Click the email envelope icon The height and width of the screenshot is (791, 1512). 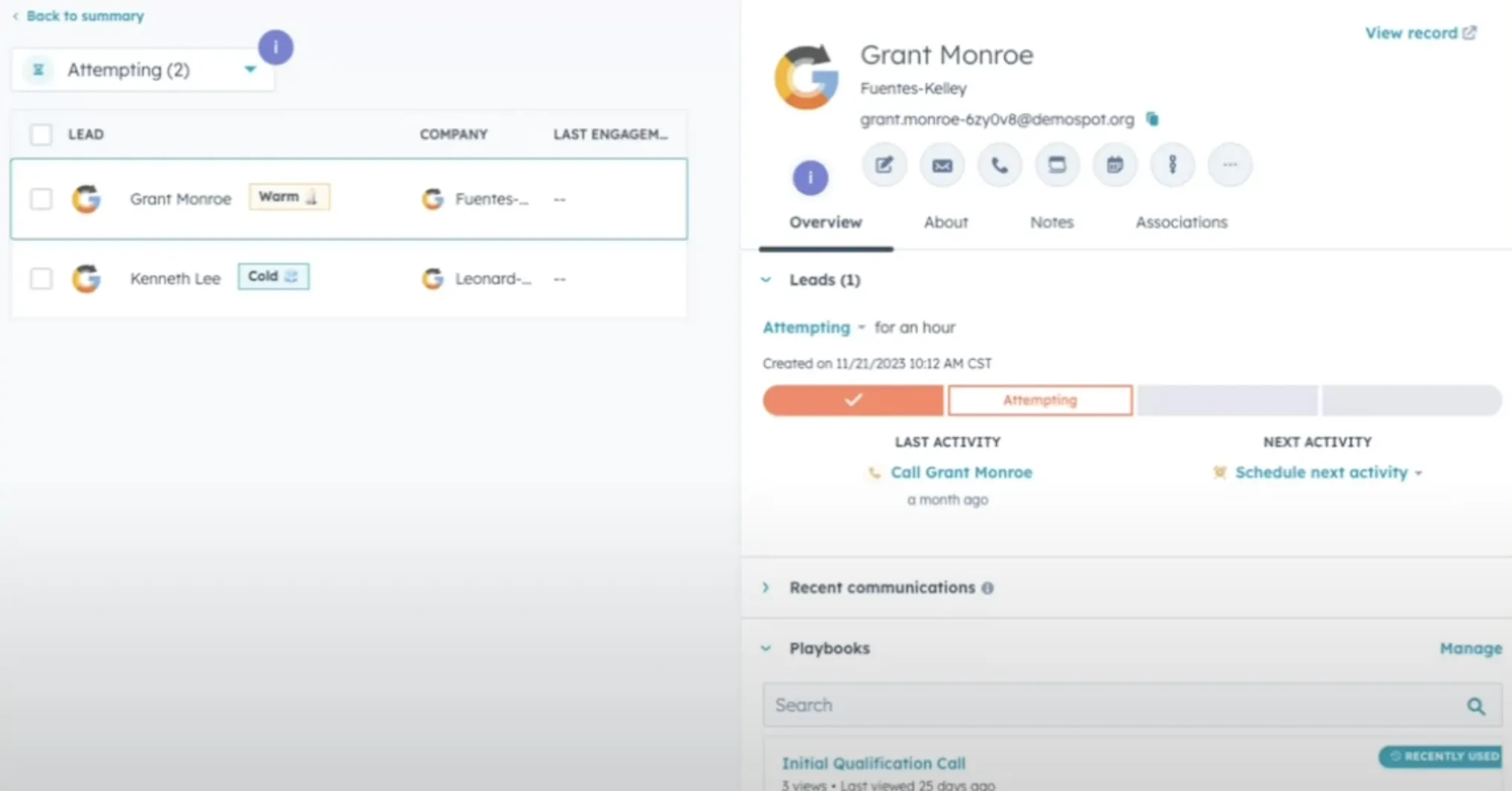coord(942,165)
